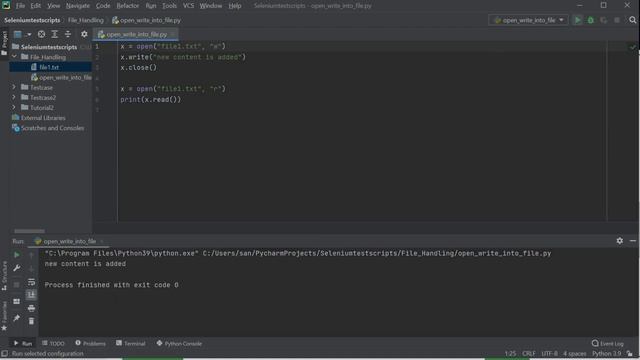Open the Refactor menu

coord(128,6)
